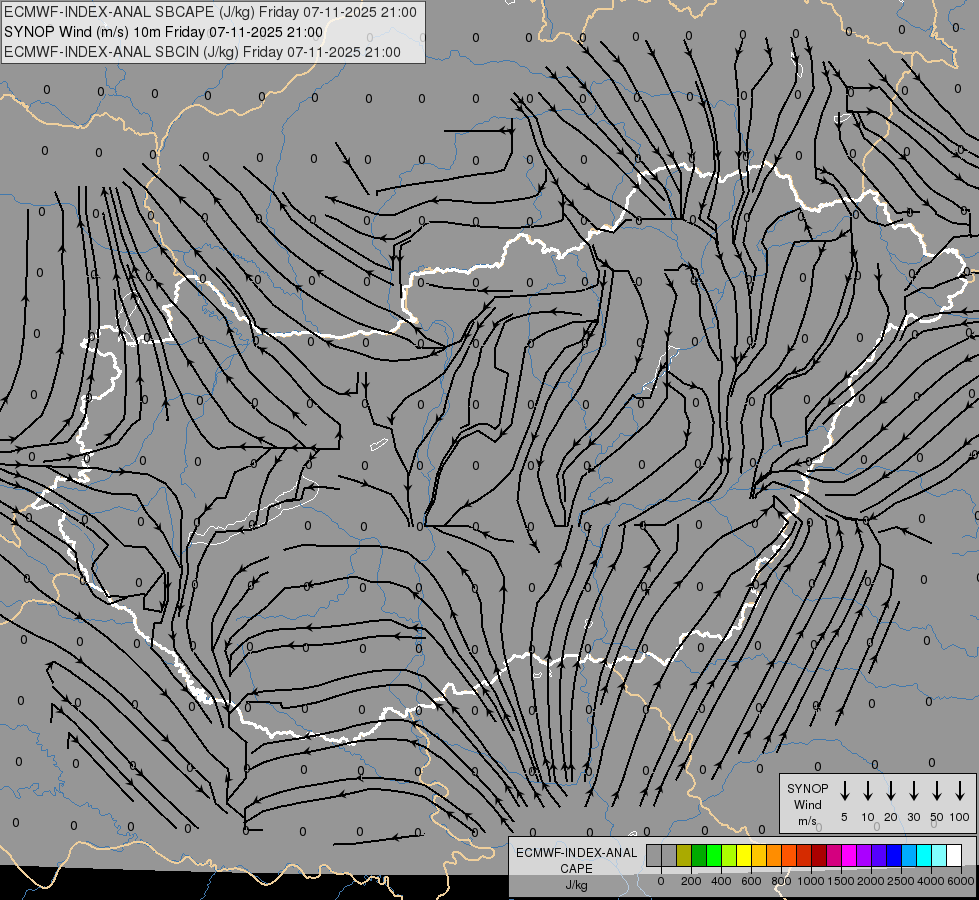Click the SBCAPE title line at top
Screen dimensions: 979x900
click(210, 12)
